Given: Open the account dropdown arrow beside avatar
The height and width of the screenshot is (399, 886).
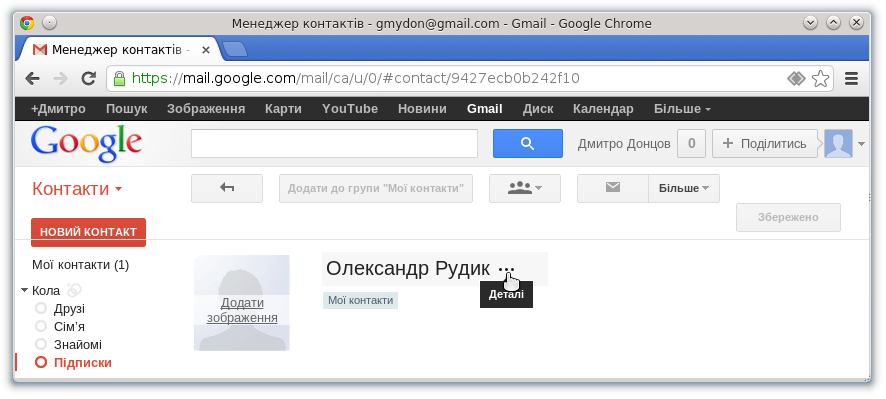Looking at the screenshot, I should (x=861, y=144).
